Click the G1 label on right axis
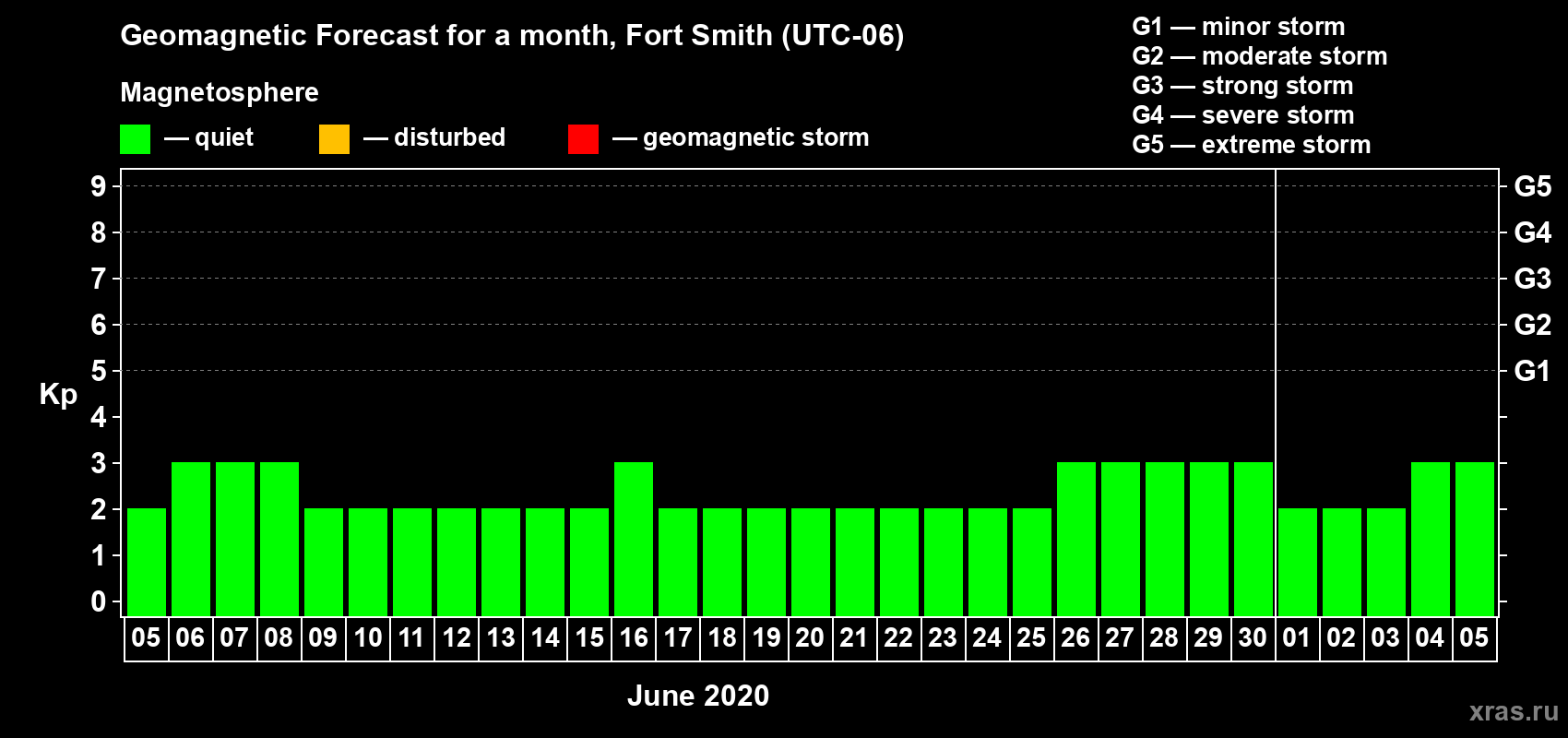1568x738 pixels. (x=1532, y=371)
